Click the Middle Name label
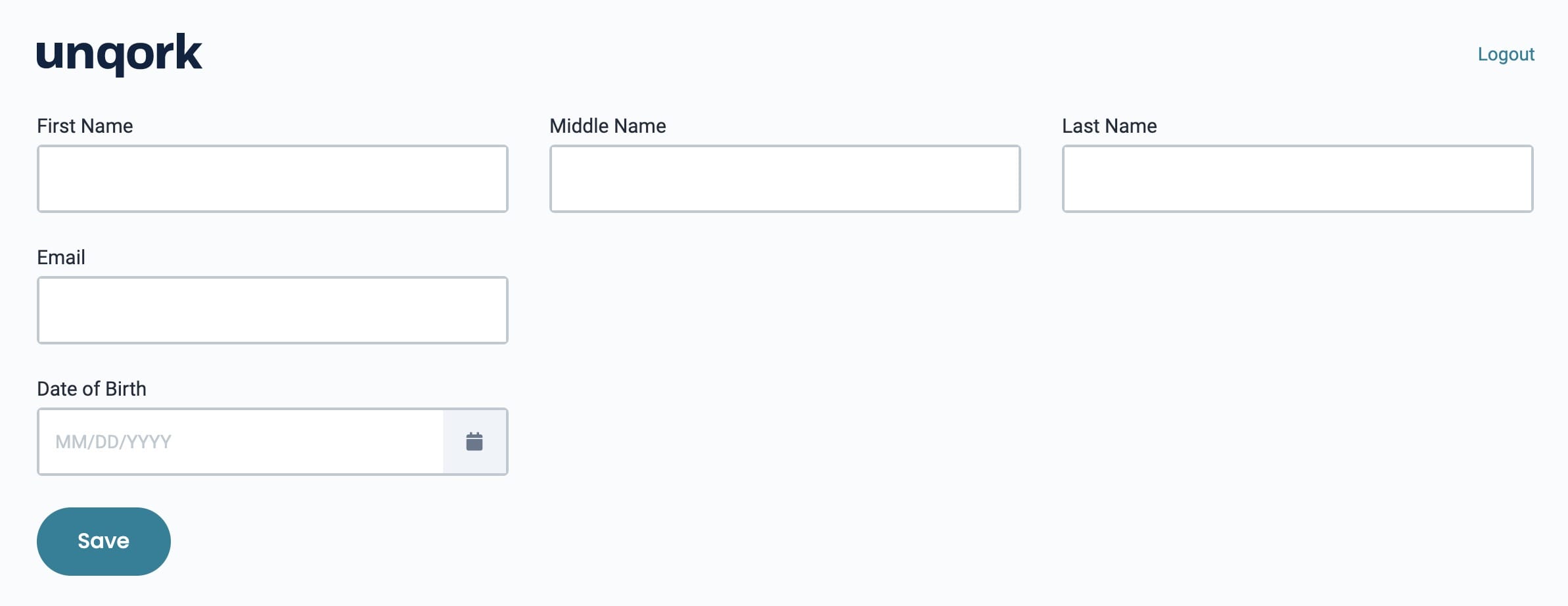Screen dimensions: 1568x606 [x=608, y=126]
